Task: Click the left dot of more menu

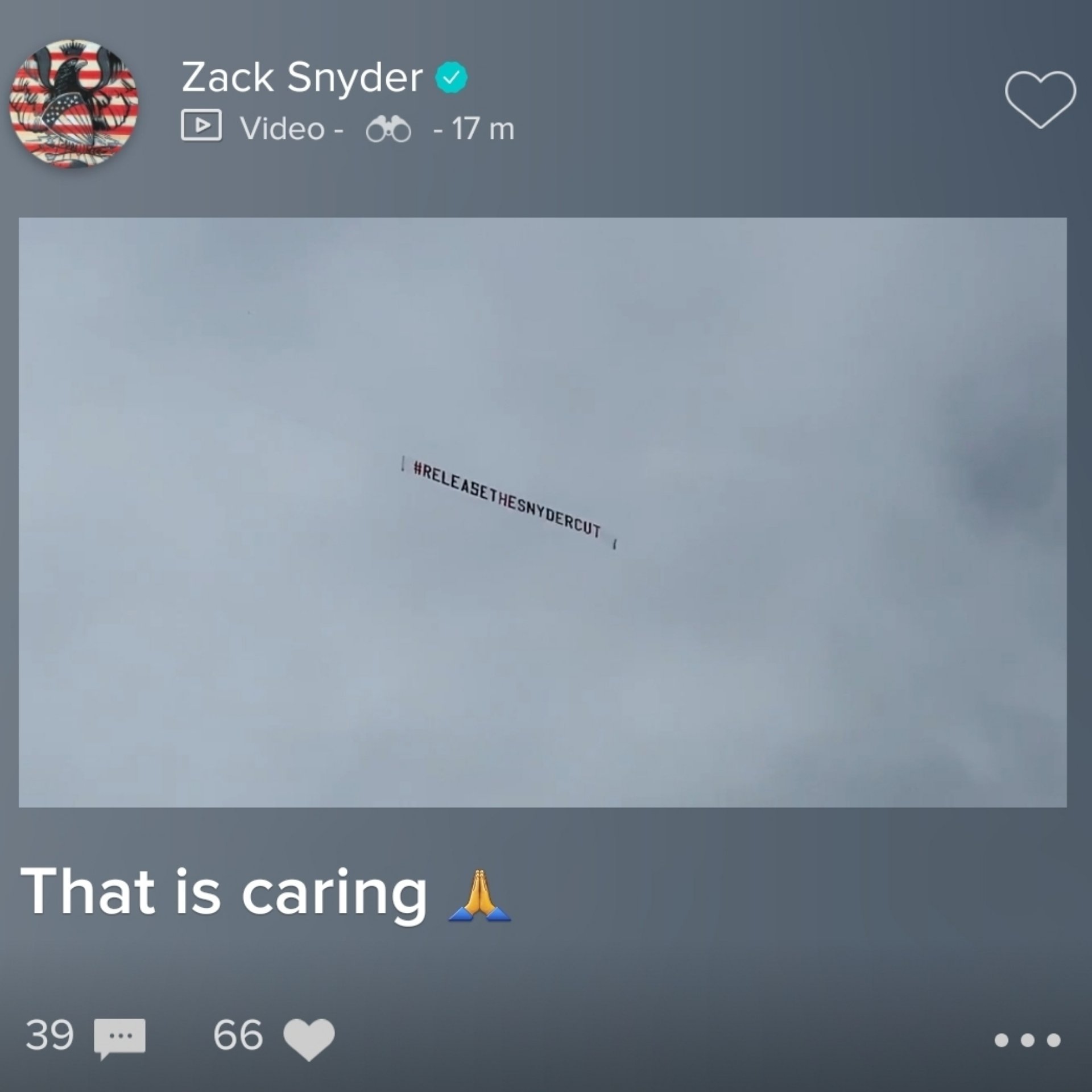Action: tap(1002, 1040)
